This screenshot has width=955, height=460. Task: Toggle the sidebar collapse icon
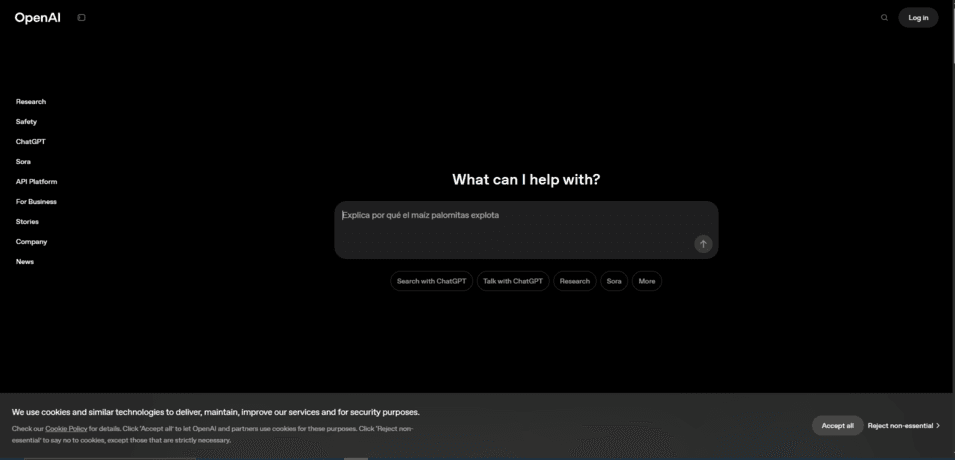click(82, 18)
